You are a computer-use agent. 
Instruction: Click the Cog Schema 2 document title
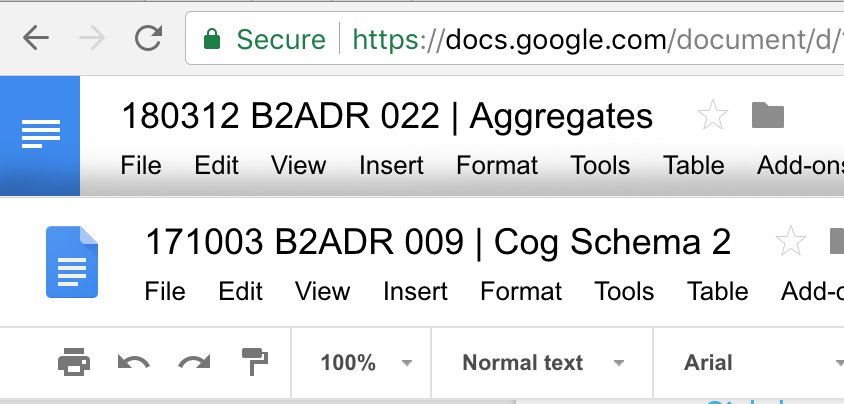[x=438, y=242]
